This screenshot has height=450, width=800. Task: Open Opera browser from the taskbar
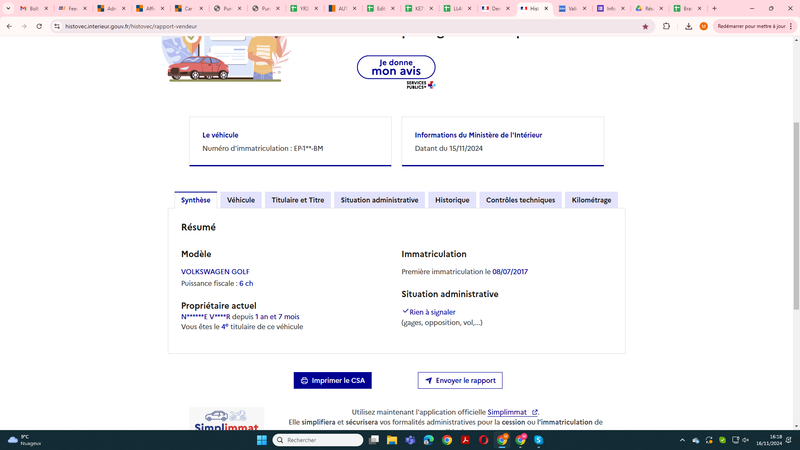click(484, 440)
